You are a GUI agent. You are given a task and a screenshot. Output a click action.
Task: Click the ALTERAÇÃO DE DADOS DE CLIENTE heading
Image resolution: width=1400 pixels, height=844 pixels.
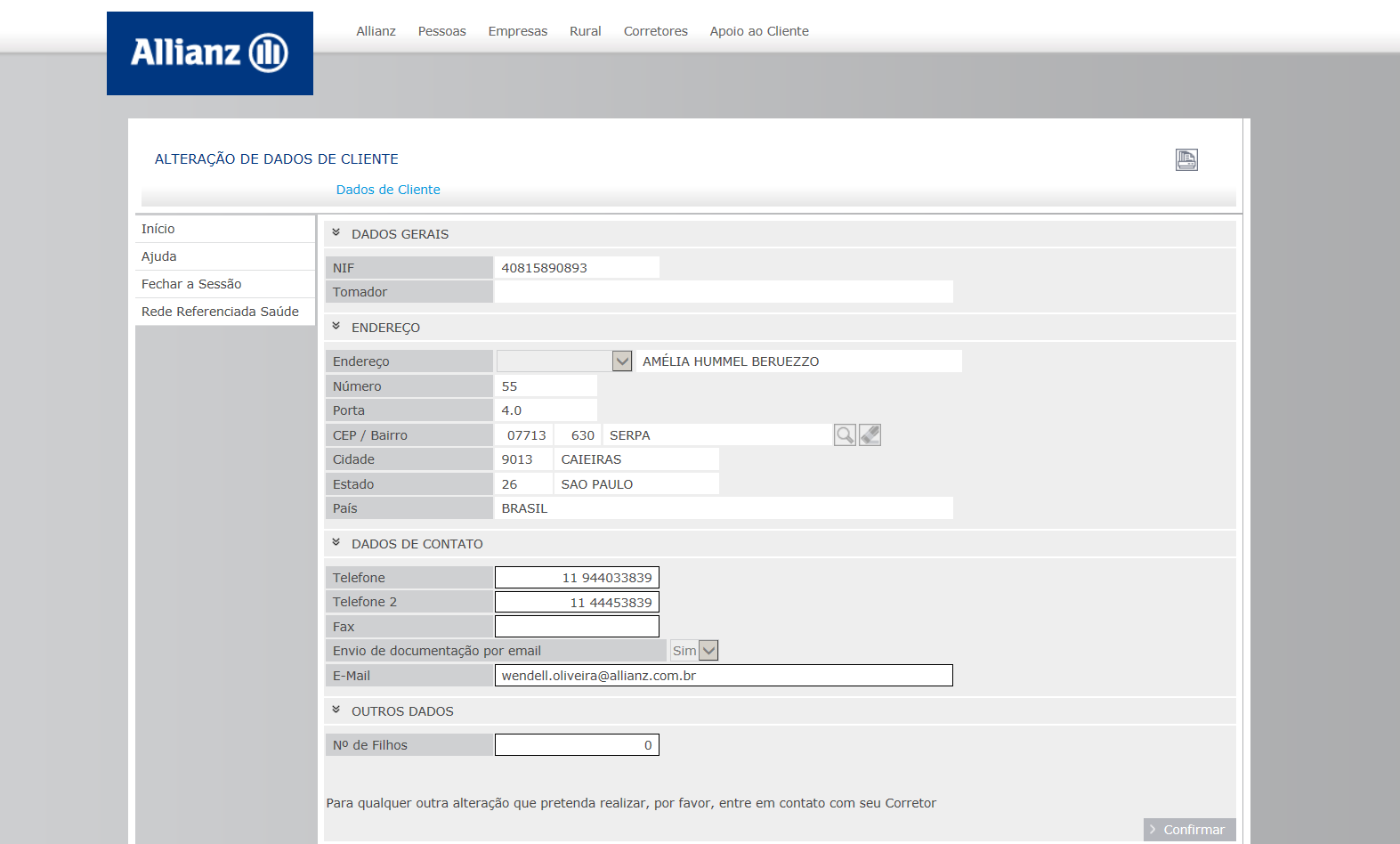[x=277, y=159]
